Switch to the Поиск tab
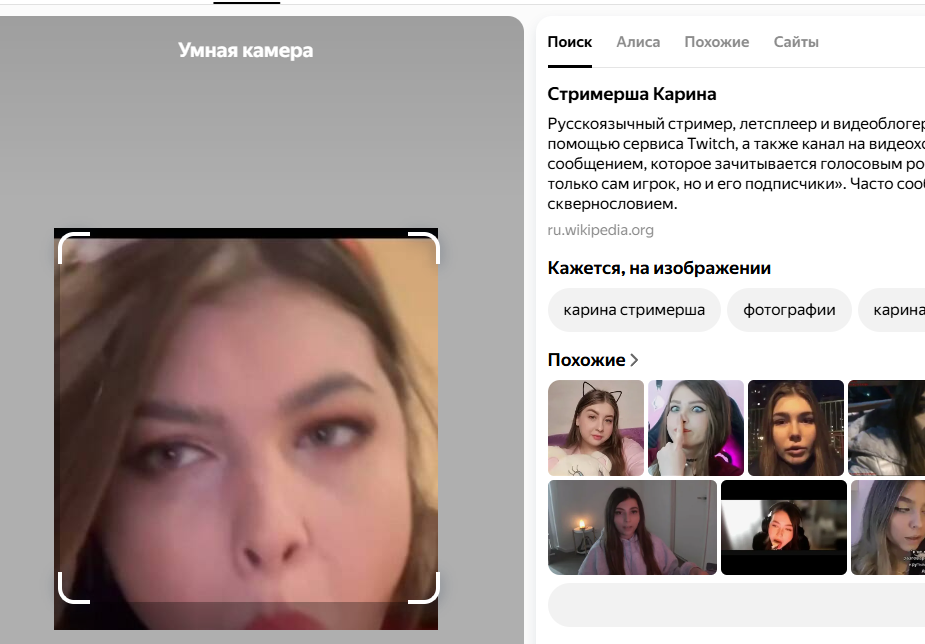This screenshot has height=644, width=925. [569, 42]
